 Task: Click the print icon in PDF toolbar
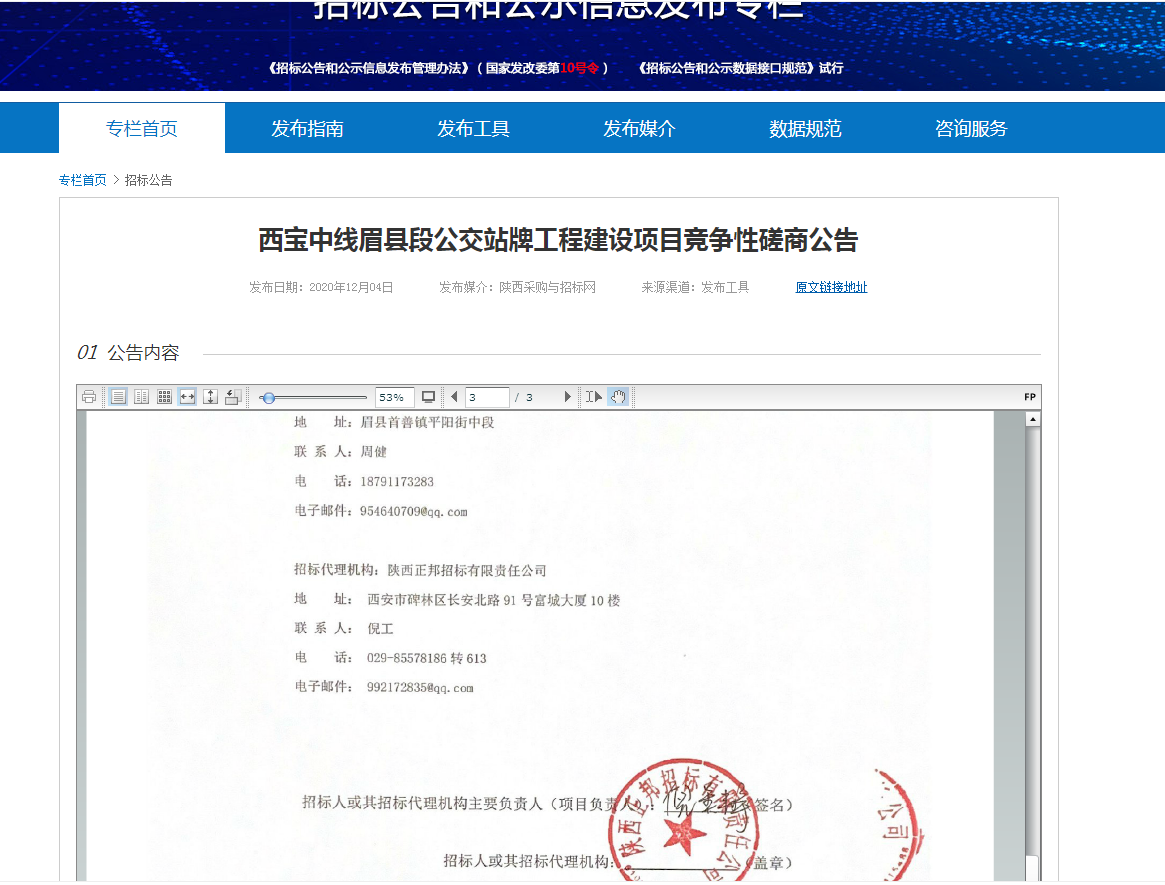89,397
